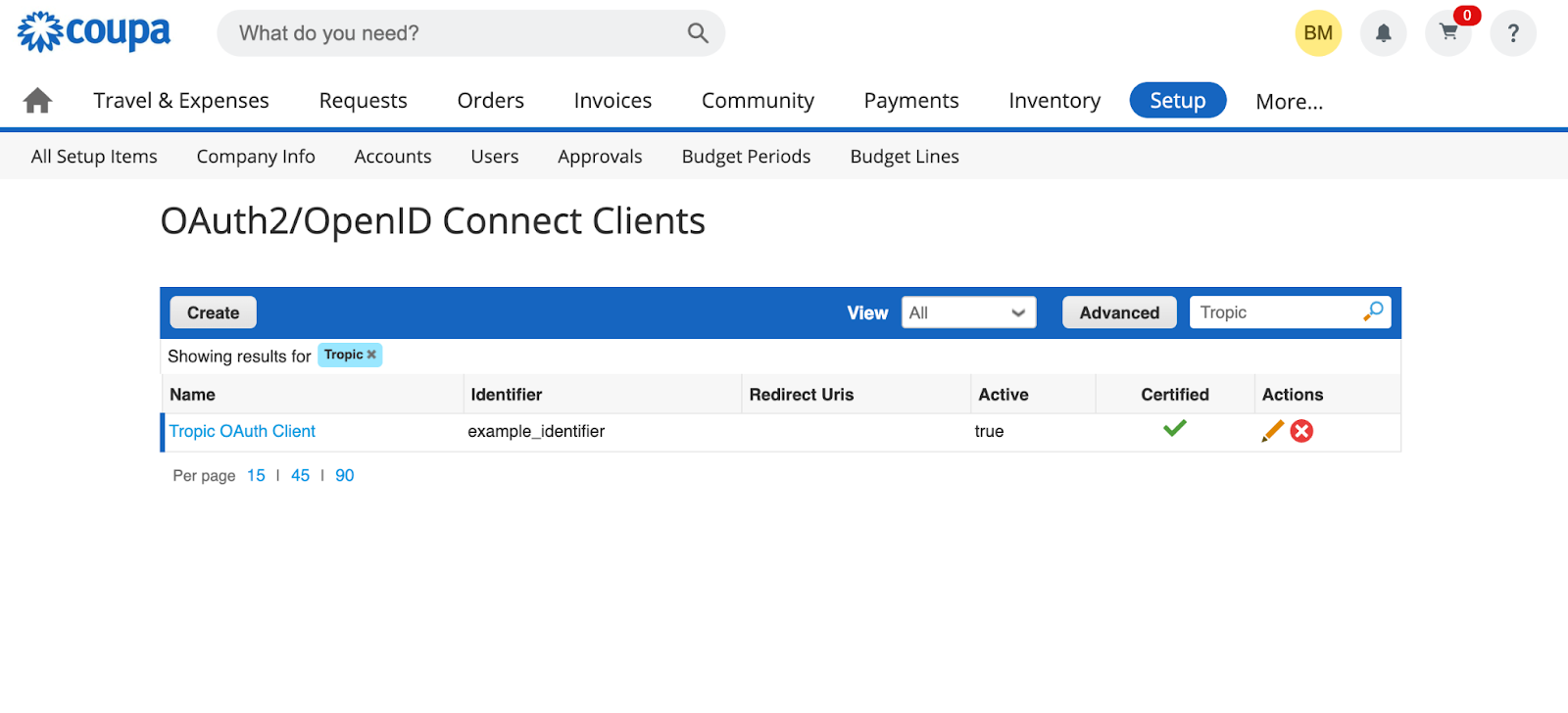Open the More... navigation menu
1568x713 pixels.
1289,102
